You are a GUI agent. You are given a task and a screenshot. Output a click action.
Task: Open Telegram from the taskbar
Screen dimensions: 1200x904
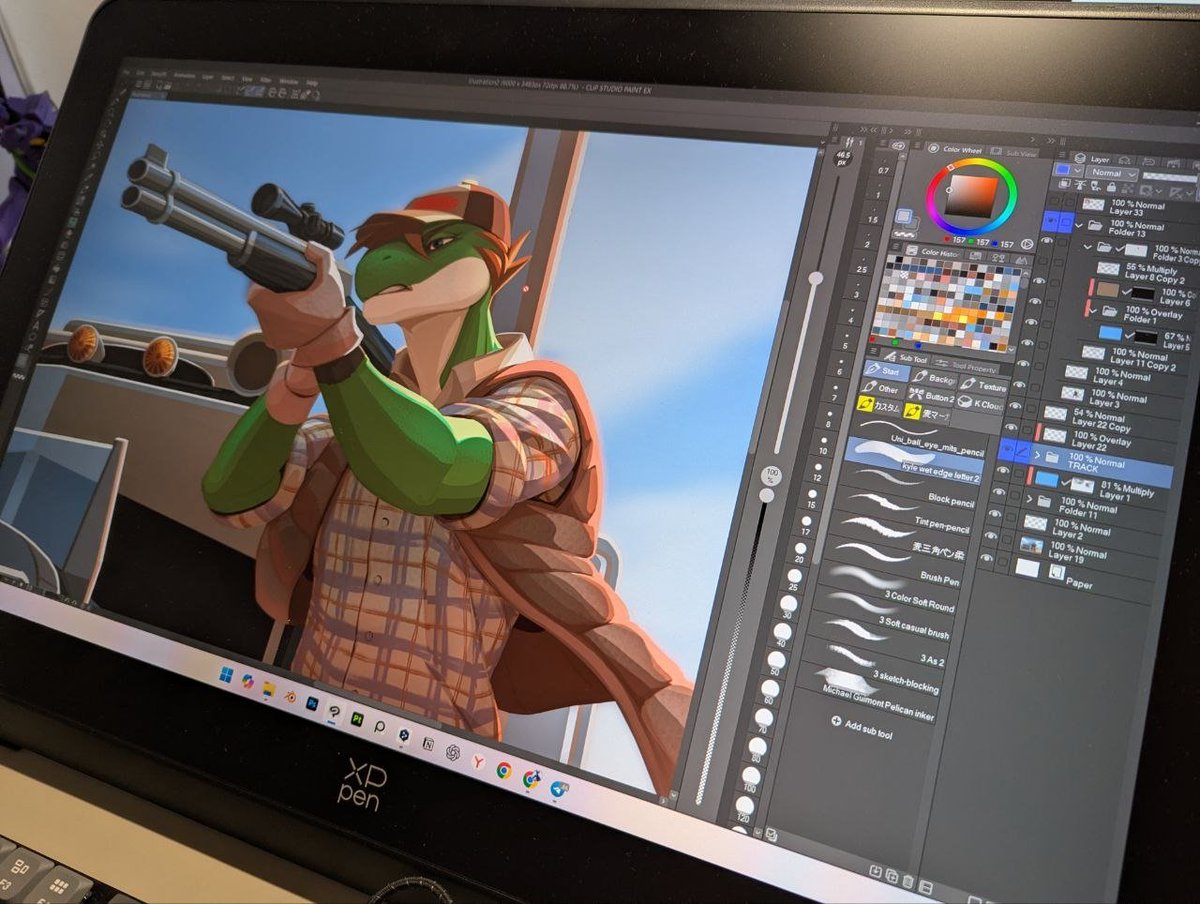click(558, 788)
